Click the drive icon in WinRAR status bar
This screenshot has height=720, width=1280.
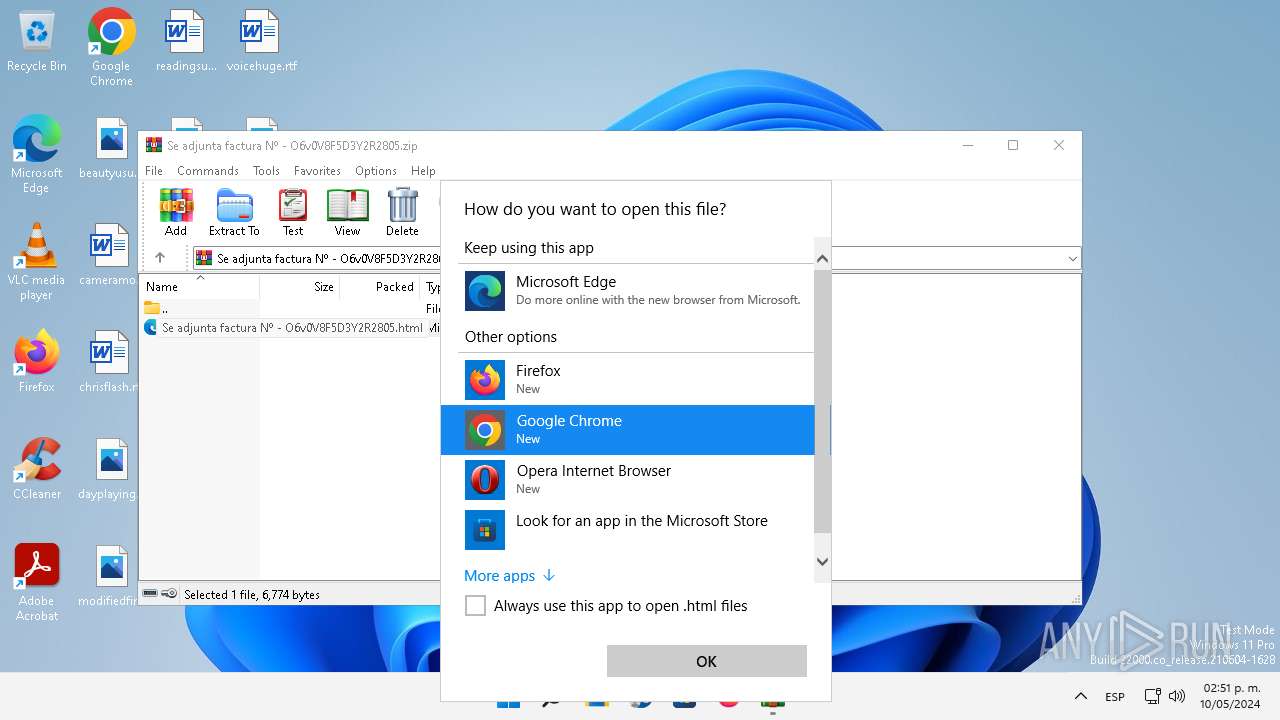pos(150,594)
